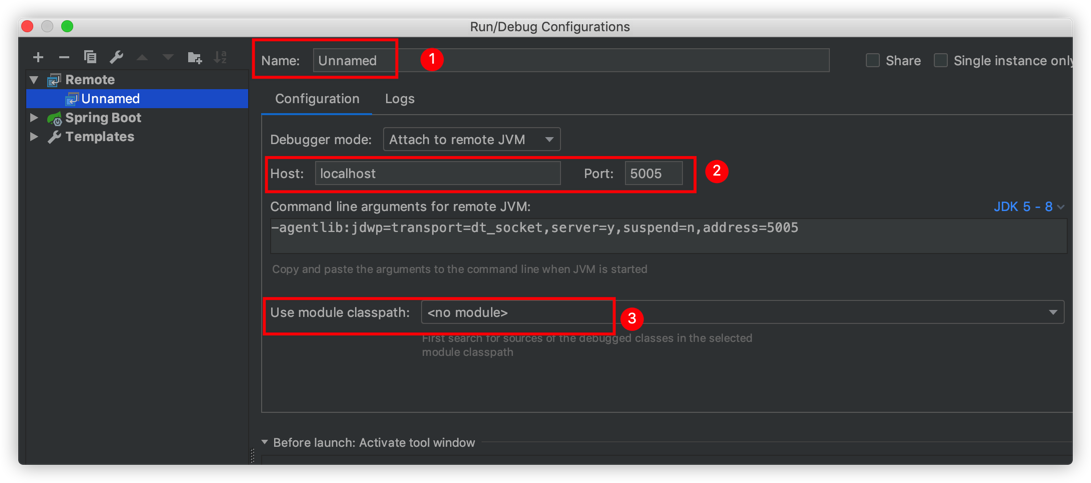
Task: Add new configuration with plus icon
Action: 38,58
